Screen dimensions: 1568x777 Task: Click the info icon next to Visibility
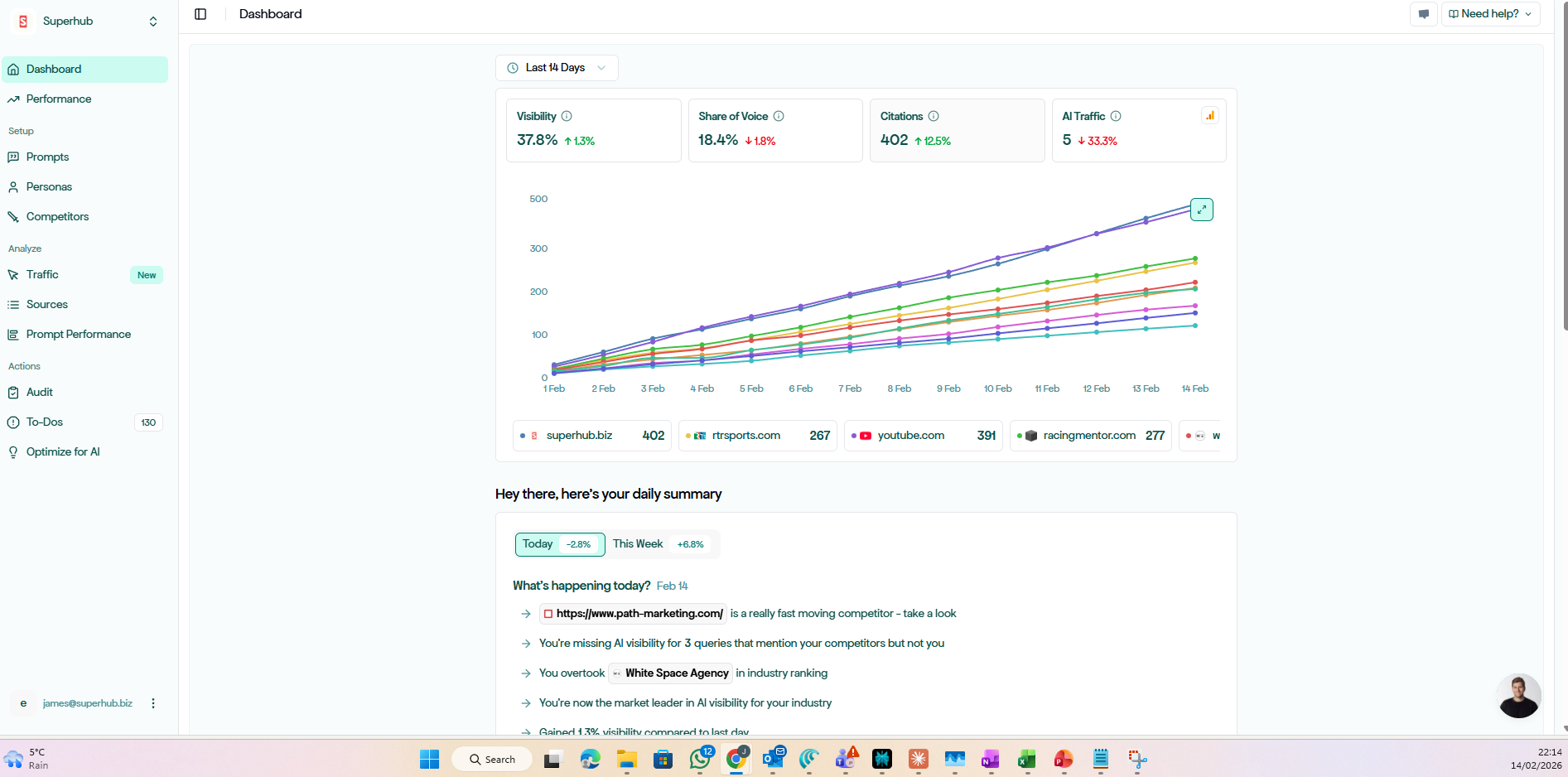click(567, 117)
